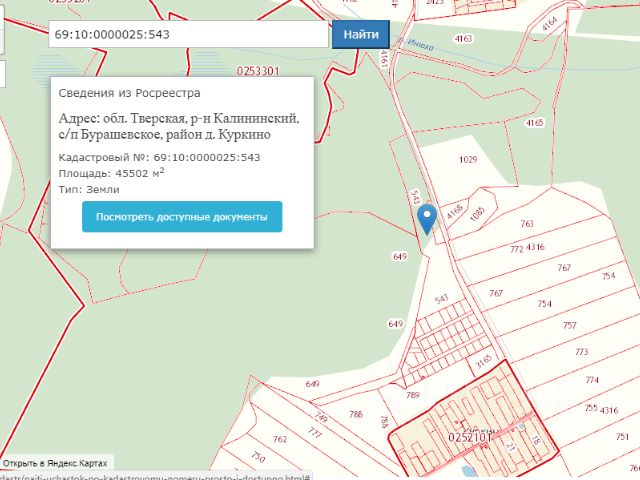640x480 pixels.
Task: Open Посмотреть доступные документы
Action: 182,216
